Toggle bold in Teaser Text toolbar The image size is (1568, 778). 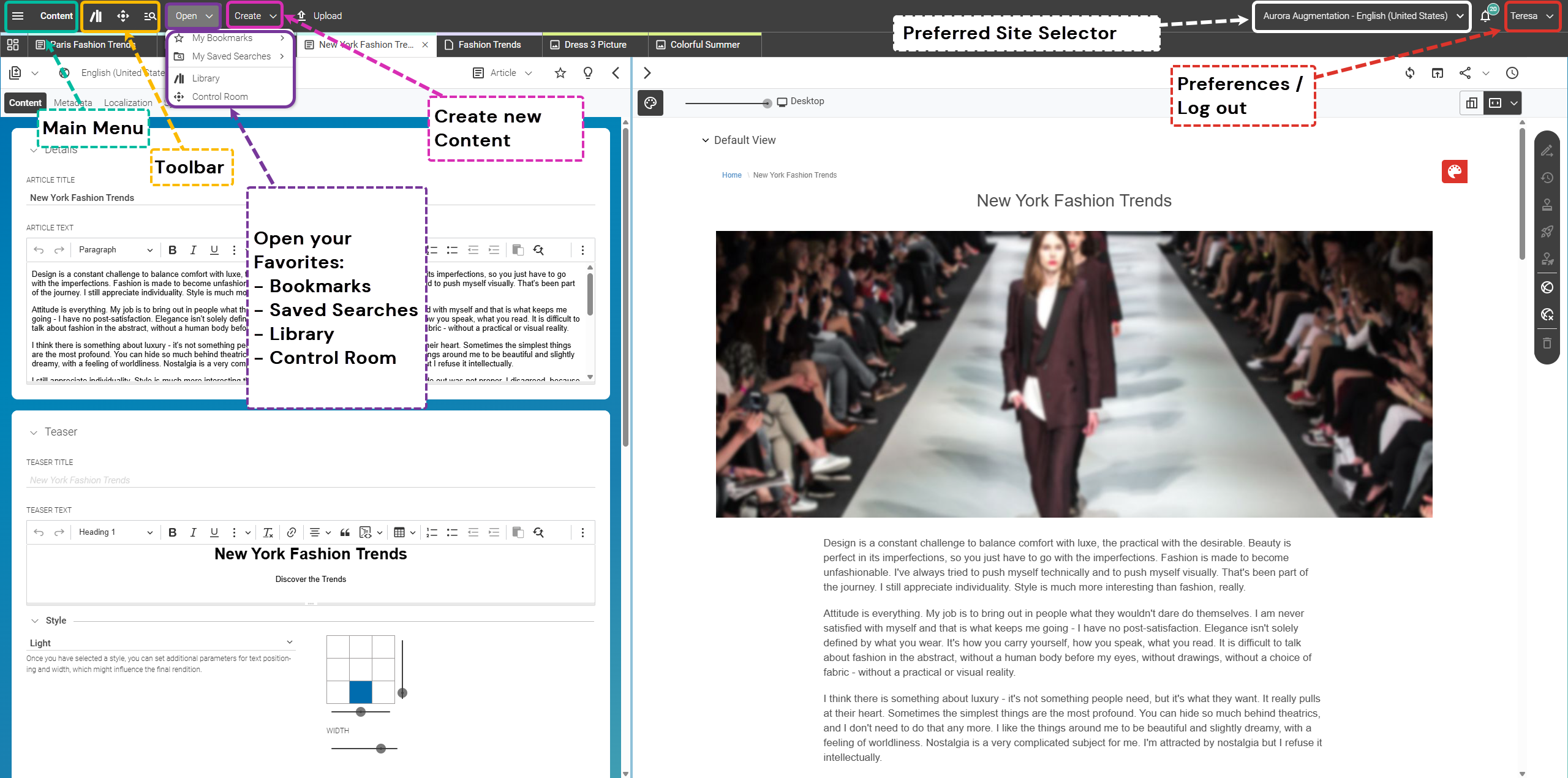click(173, 532)
